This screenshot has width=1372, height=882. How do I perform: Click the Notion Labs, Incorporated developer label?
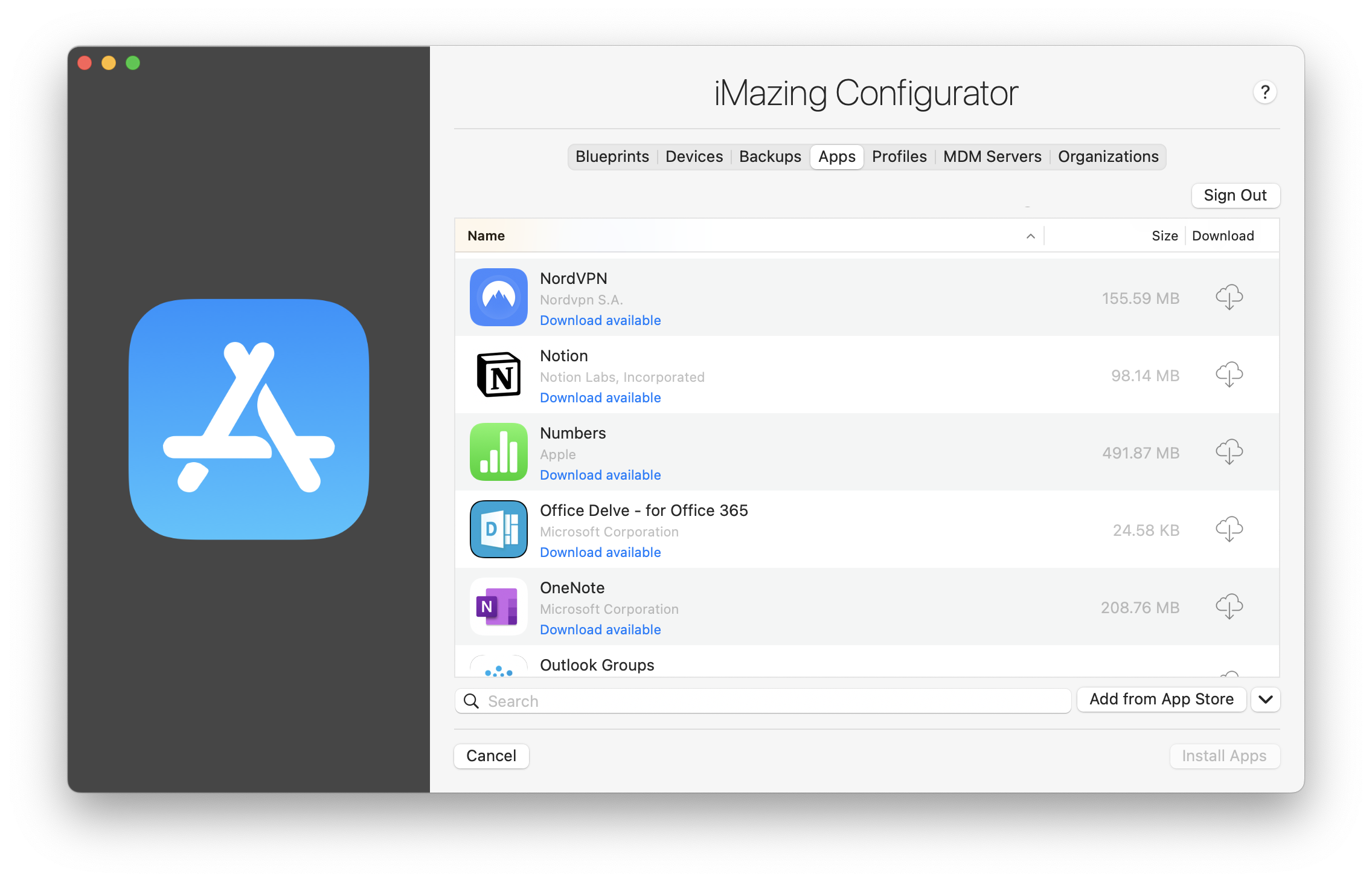point(622,377)
